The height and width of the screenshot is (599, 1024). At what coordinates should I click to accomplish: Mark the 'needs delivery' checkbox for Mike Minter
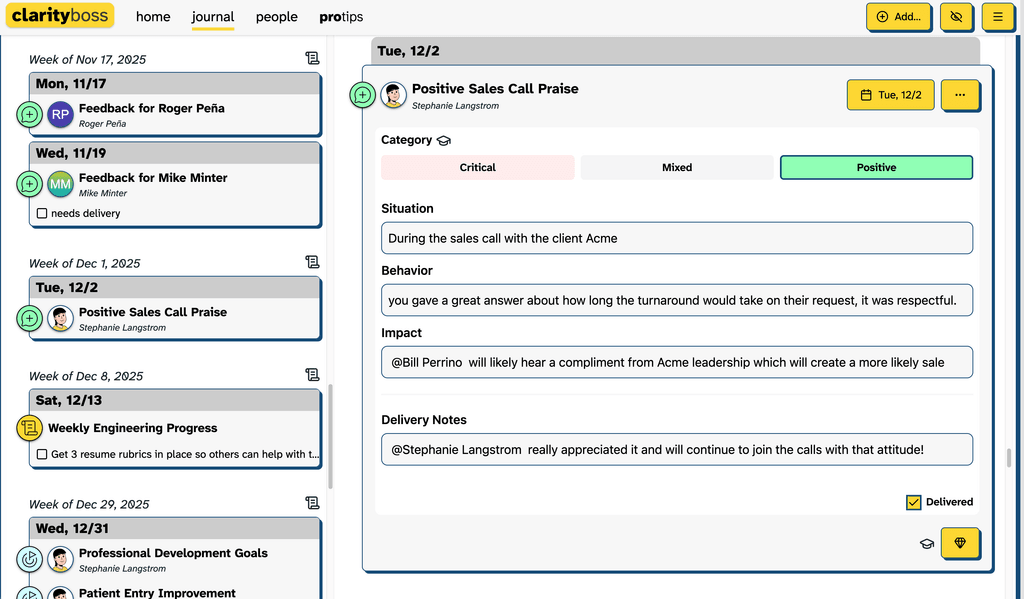pyautogui.click(x=41, y=212)
